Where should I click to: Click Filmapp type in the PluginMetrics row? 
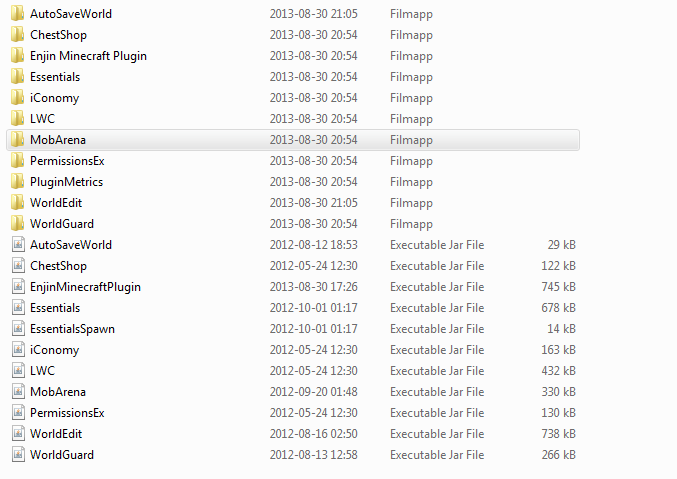coord(411,182)
